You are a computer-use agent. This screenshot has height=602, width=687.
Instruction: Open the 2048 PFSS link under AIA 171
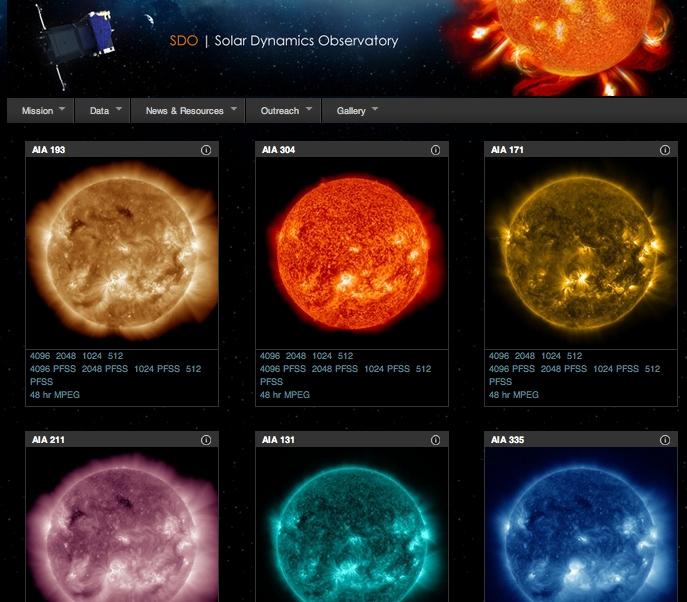(x=564, y=369)
